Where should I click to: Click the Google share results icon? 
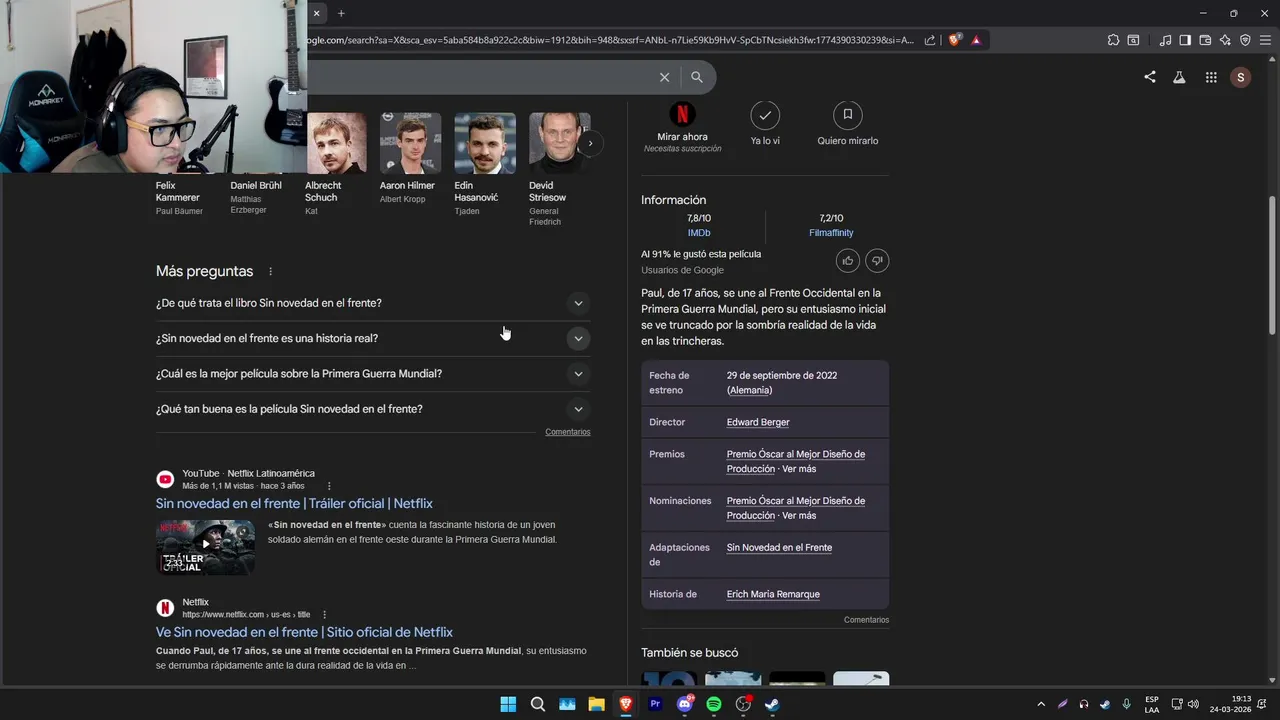(x=1150, y=77)
